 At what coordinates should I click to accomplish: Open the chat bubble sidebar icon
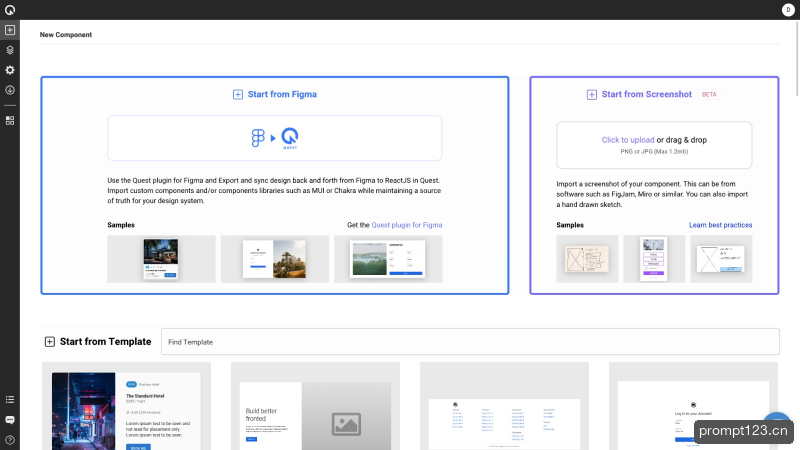[x=10, y=420]
